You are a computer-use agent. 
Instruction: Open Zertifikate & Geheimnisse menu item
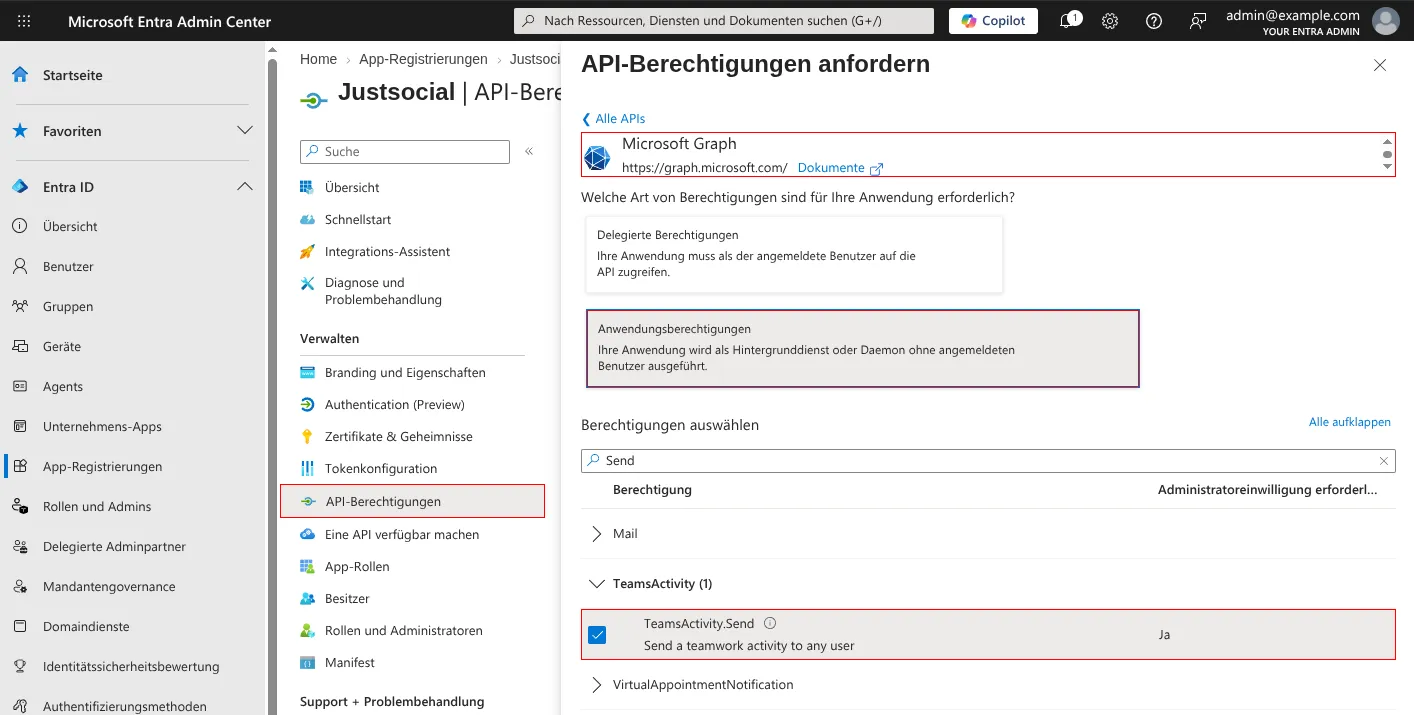pos(398,437)
